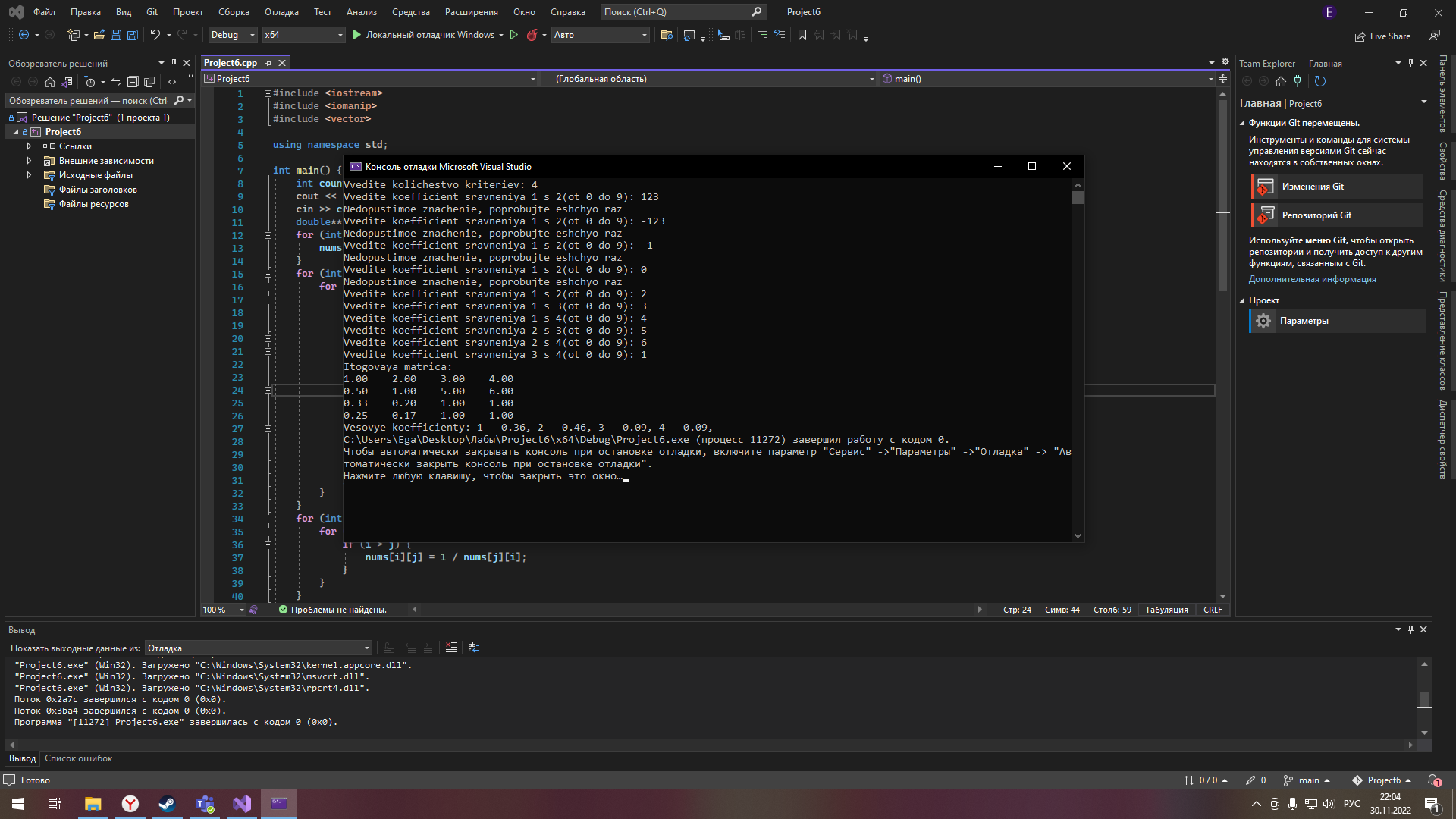This screenshot has width=1456, height=819.
Task: Click the Save All toolbar icon
Action: pyautogui.click(x=132, y=35)
